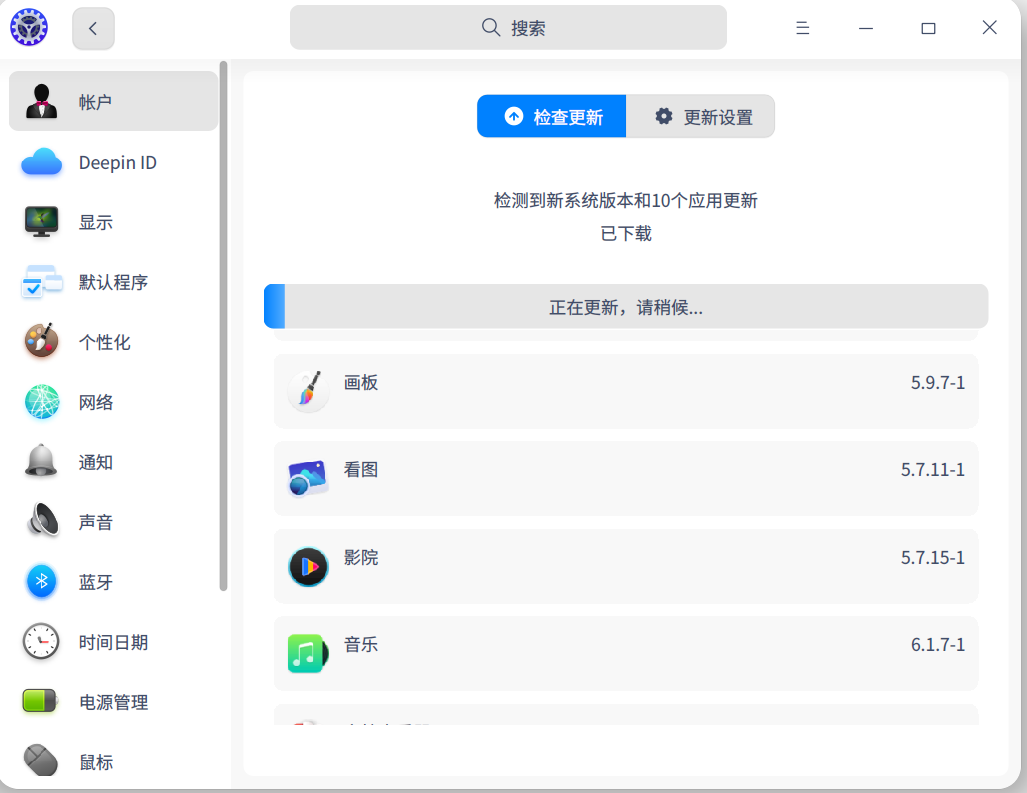Select the 影院 app name
This screenshot has height=793, width=1027.
(x=361, y=557)
